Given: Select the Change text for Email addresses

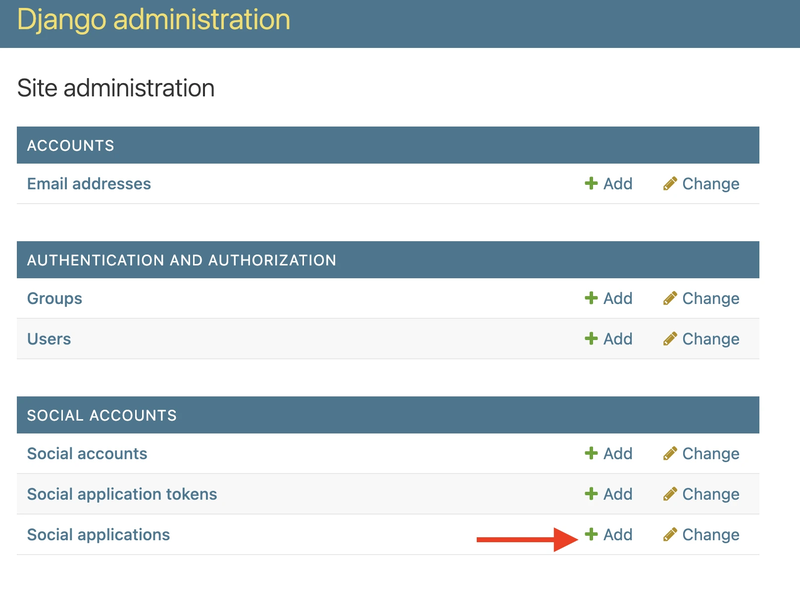Looking at the screenshot, I should (711, 184).
